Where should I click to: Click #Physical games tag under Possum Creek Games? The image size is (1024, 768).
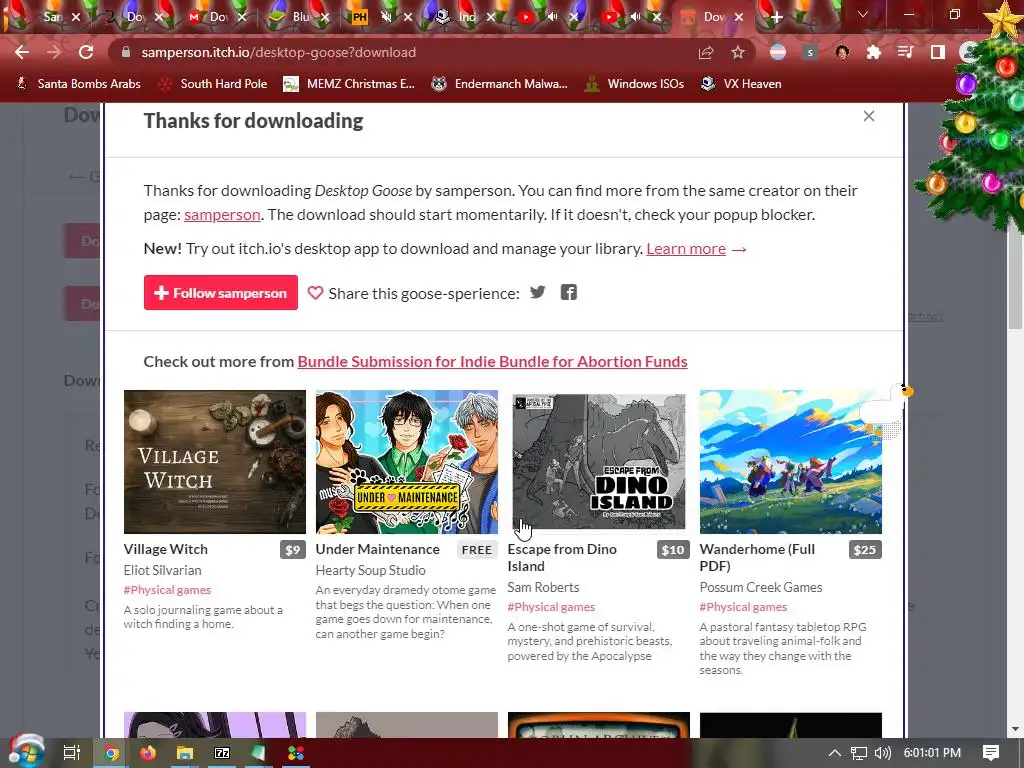click(x=743, y=607)
